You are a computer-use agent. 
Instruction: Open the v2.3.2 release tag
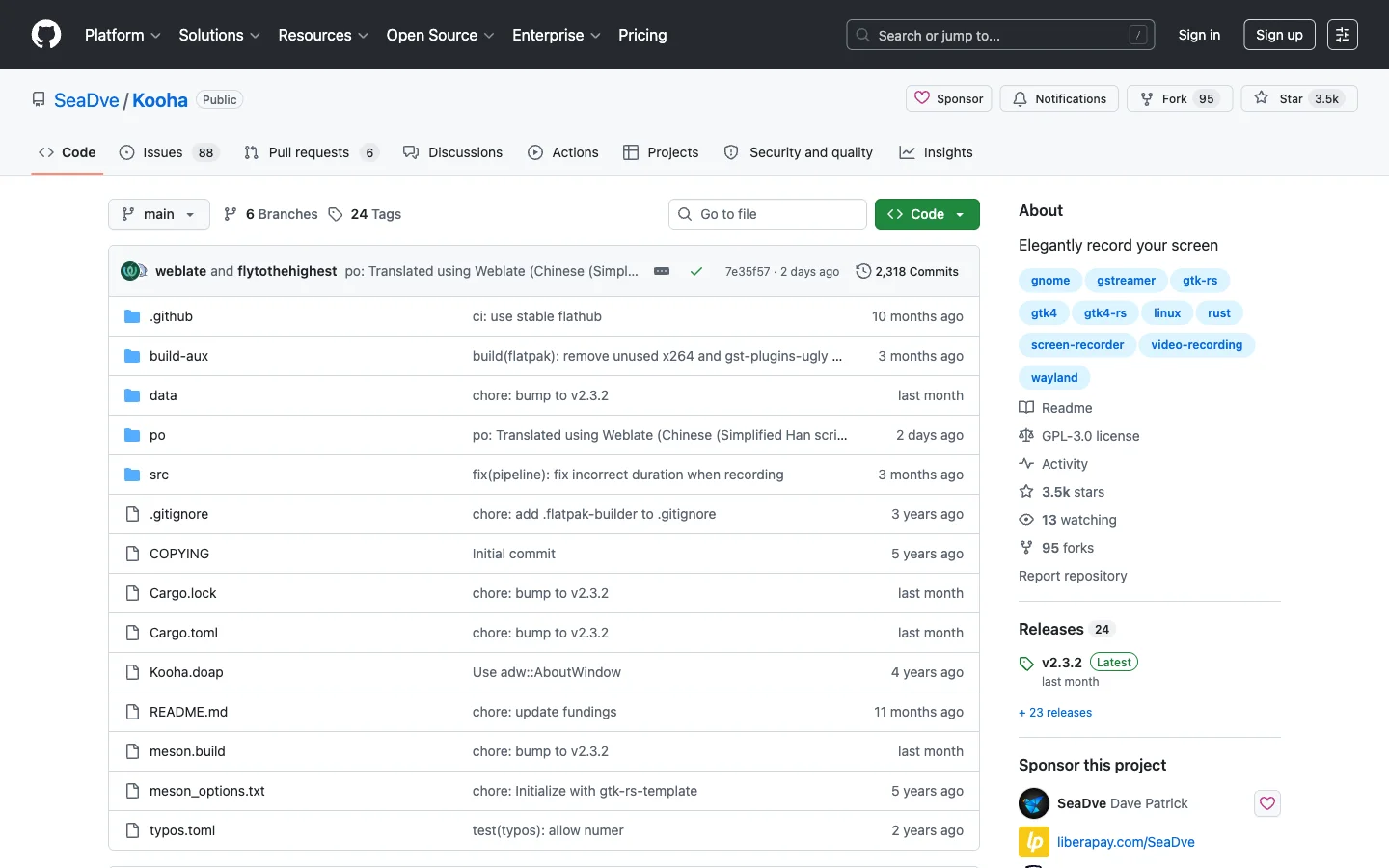click(x=1062, y=663)
